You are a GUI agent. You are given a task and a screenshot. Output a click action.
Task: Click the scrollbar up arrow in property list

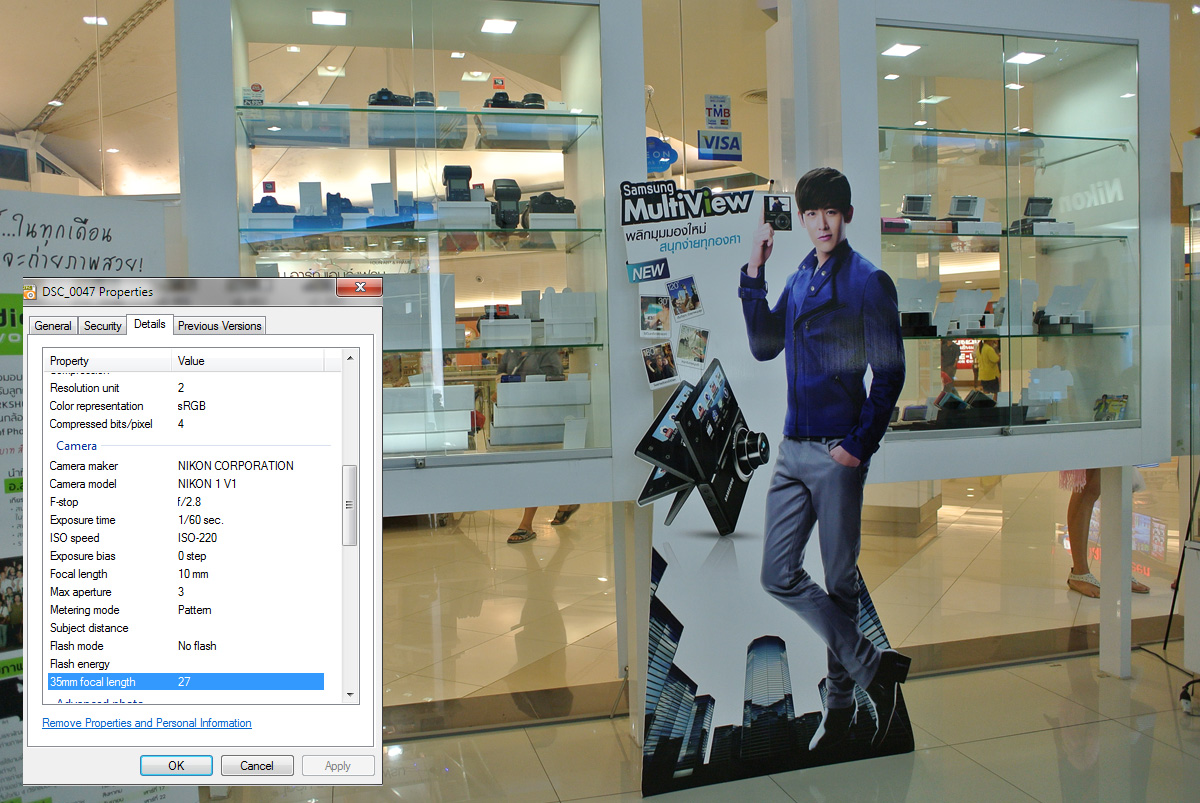[350, 358]
